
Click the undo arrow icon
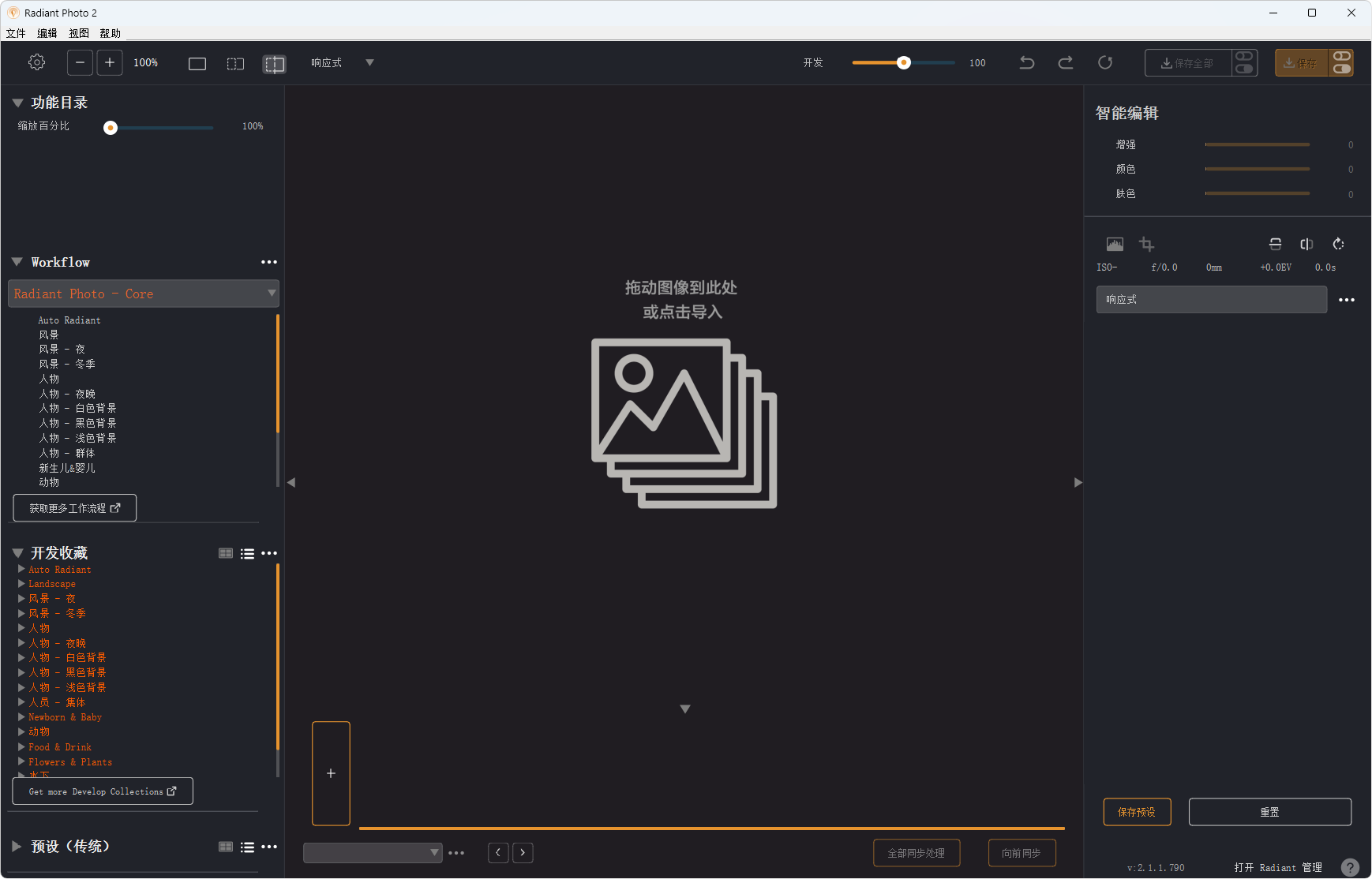tap(1026, 62)
